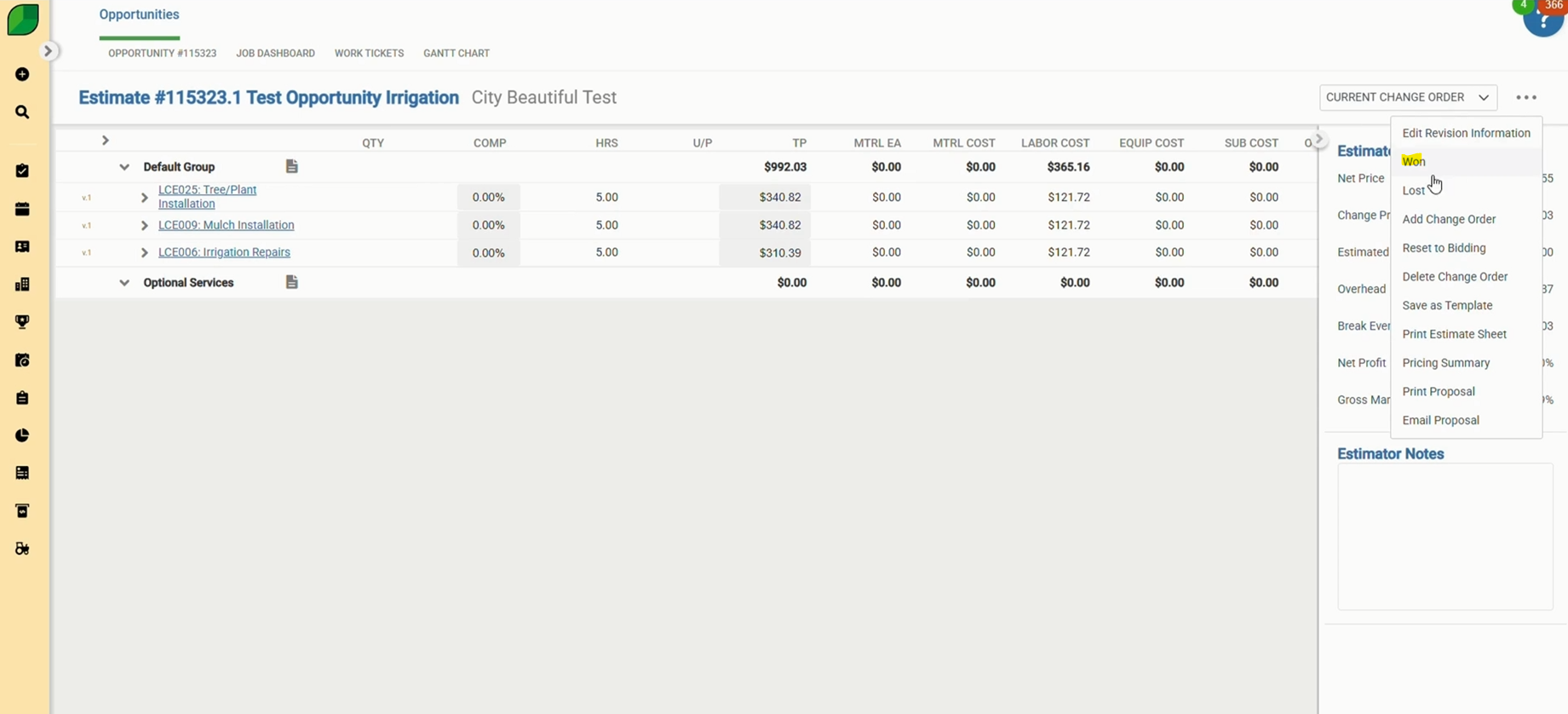Viewport: 1568px width, 714px height.
Task: Click 0.00% COMP cell for Irrigation Repairs
Action: [x=488, y=253]
